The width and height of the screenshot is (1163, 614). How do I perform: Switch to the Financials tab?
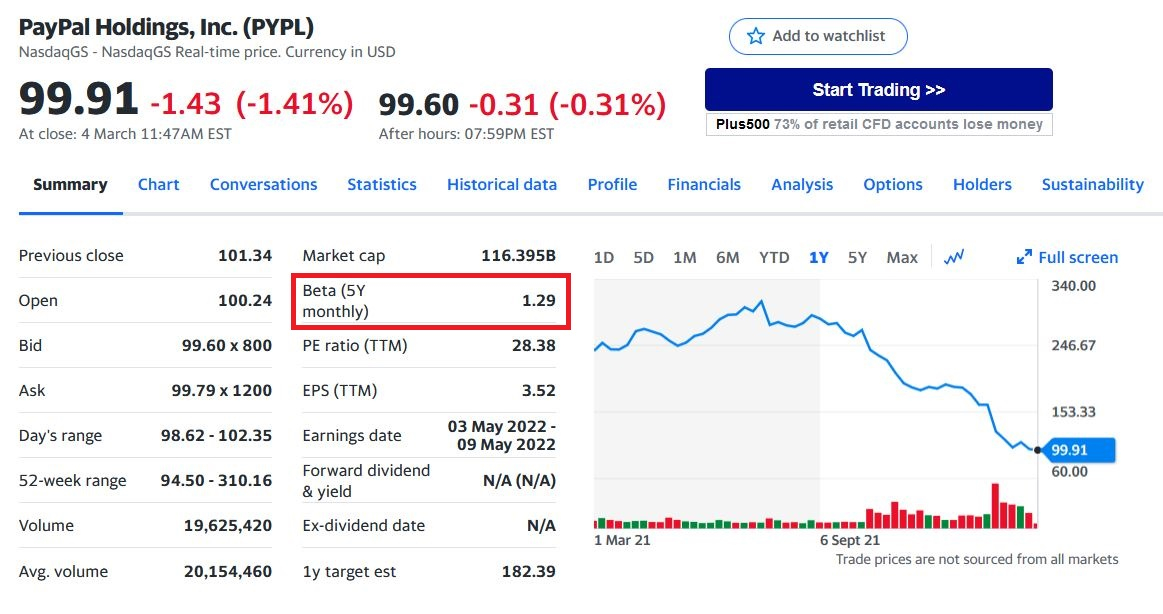click(x=704, y=185)
